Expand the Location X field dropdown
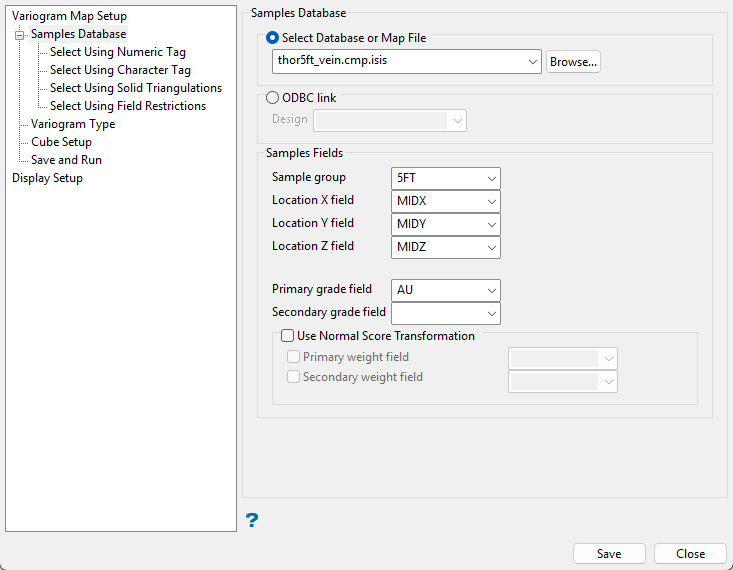Viewport: 733px width, 570px height. (x=490, y=201)
